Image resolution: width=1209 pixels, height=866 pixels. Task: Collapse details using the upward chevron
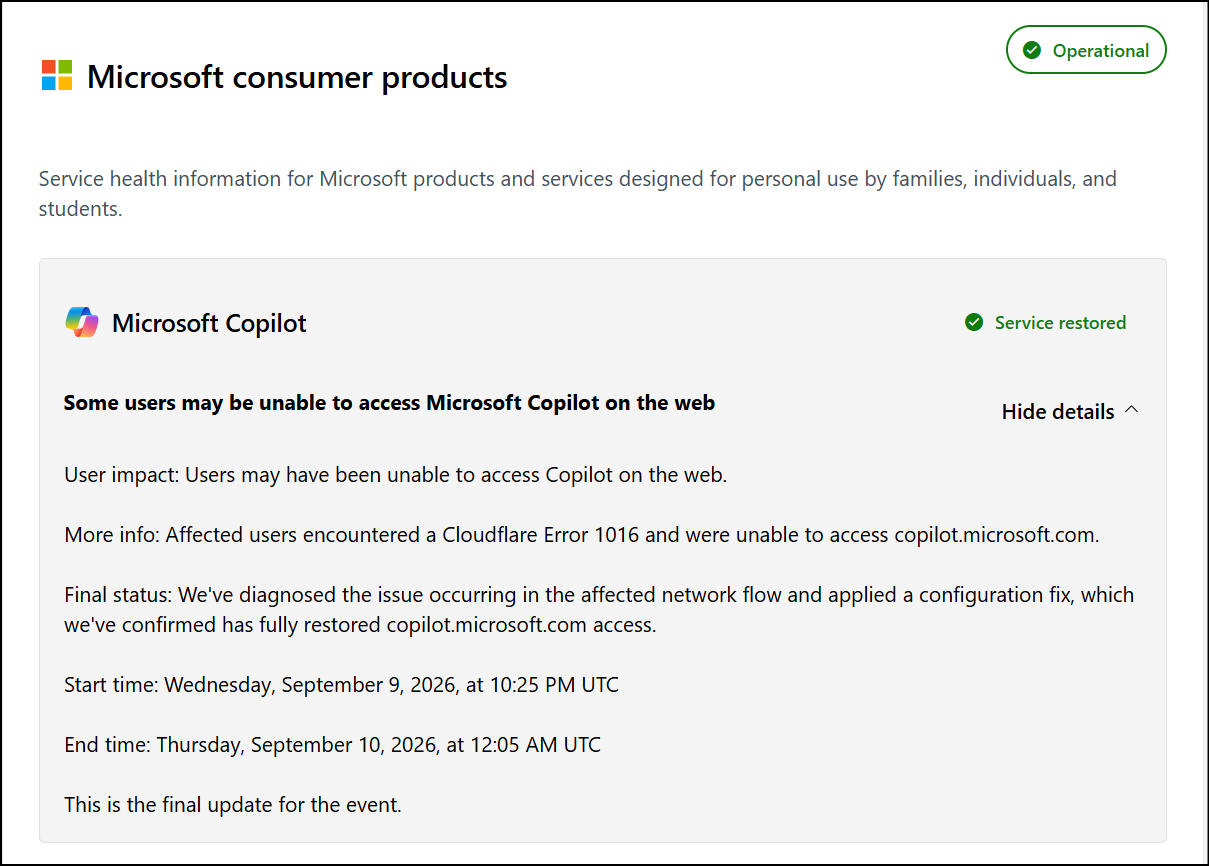point(1132,410)
